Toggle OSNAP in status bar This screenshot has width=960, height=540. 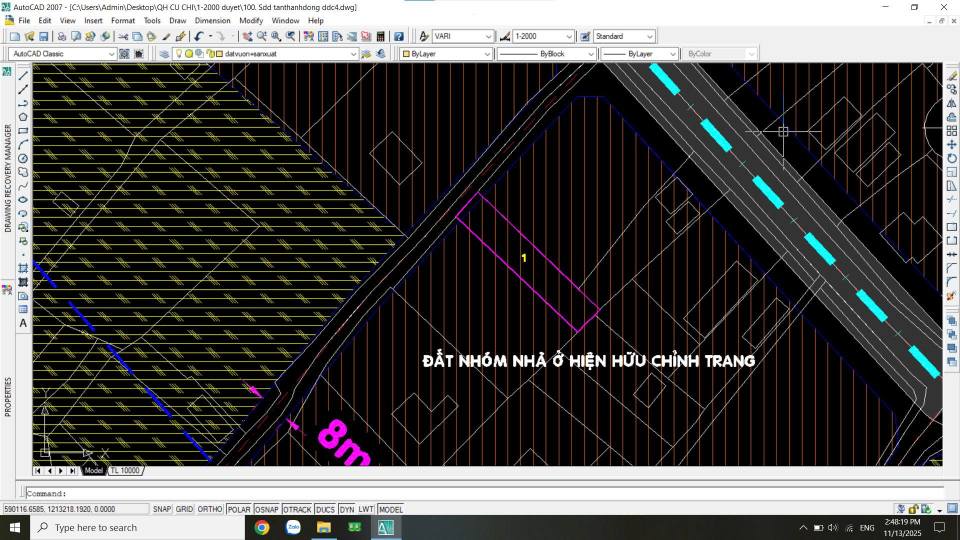click(x=267, y=509)
